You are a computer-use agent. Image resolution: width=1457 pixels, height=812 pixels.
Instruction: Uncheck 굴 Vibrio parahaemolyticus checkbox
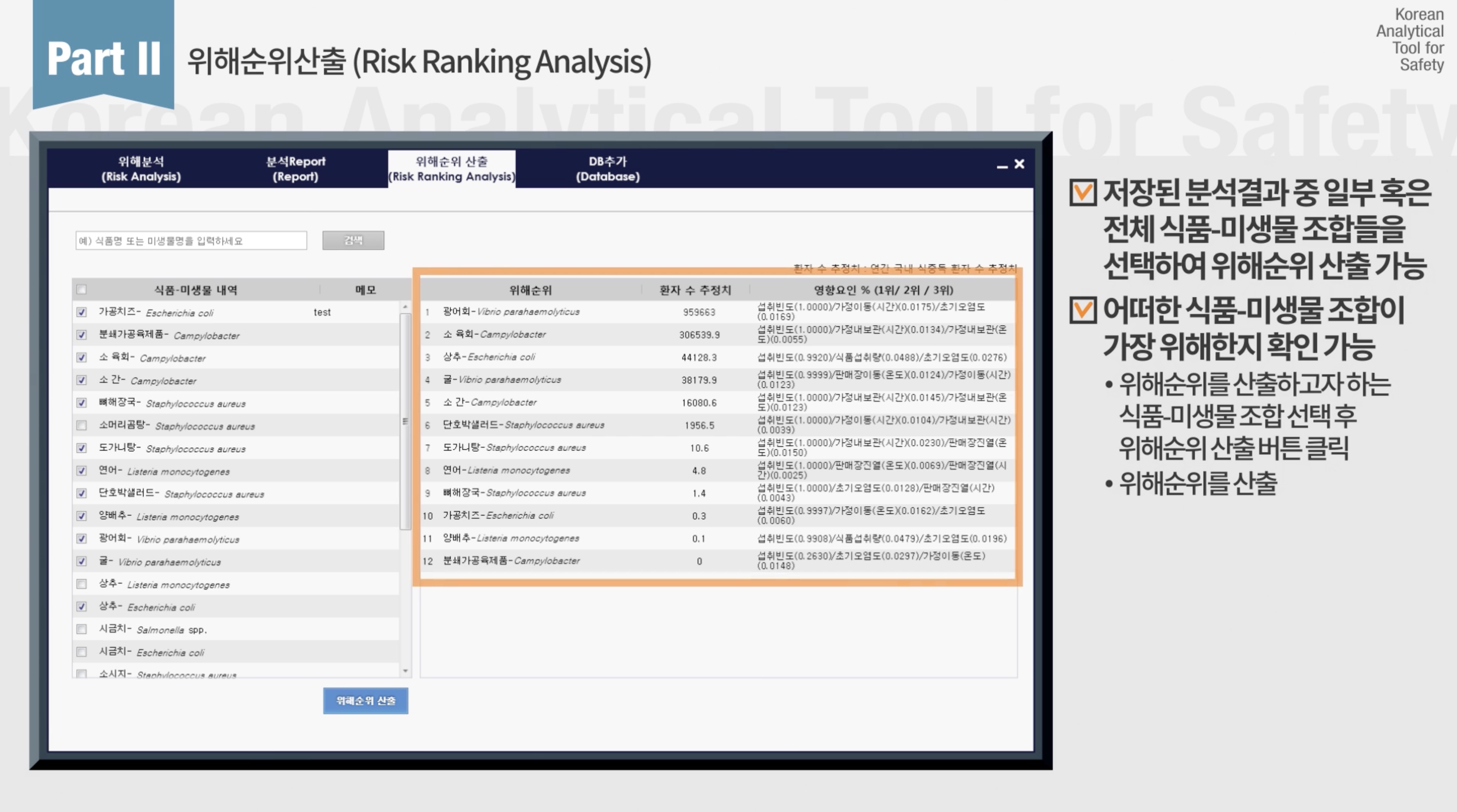coord(82,561)
